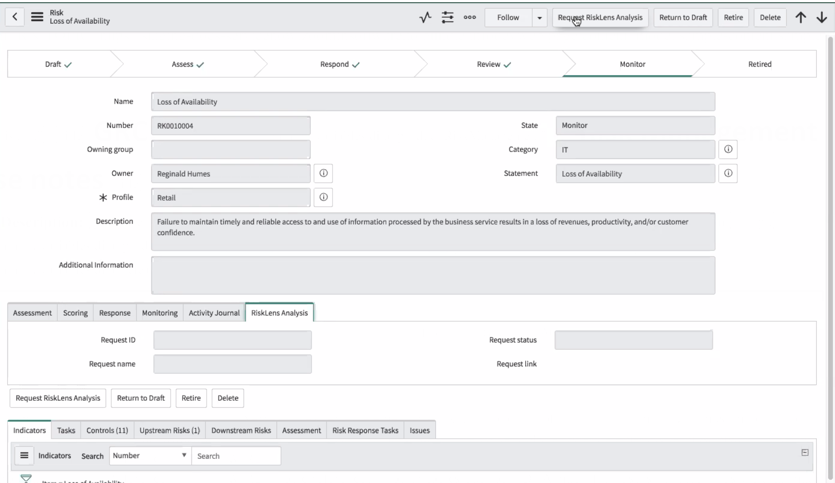This screenshot has height=483, width=835.
Task: Click Follow button
Action: pyautogui.click(x=508, y=18)
